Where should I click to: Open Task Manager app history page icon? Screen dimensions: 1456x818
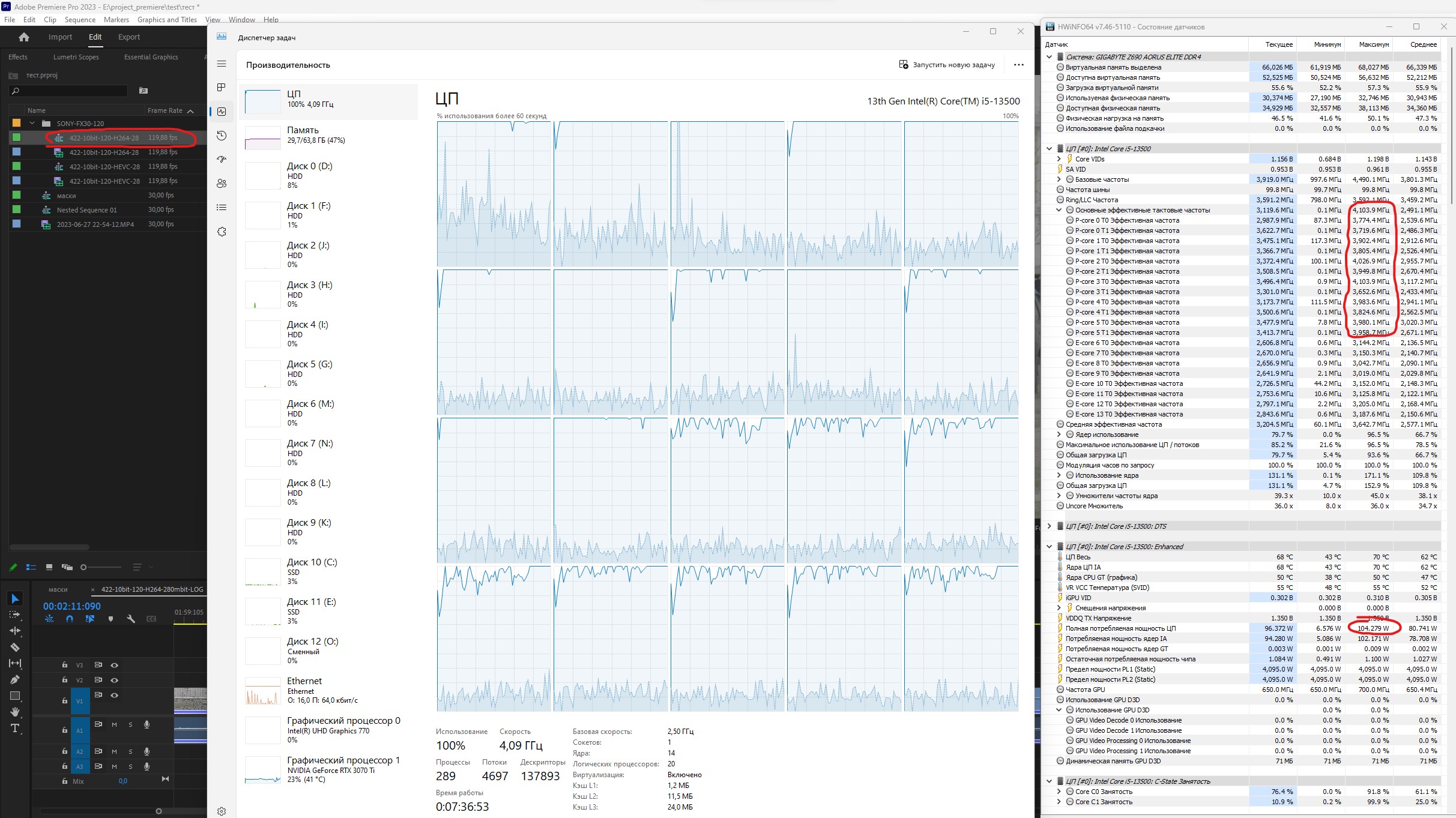(222, 136)
